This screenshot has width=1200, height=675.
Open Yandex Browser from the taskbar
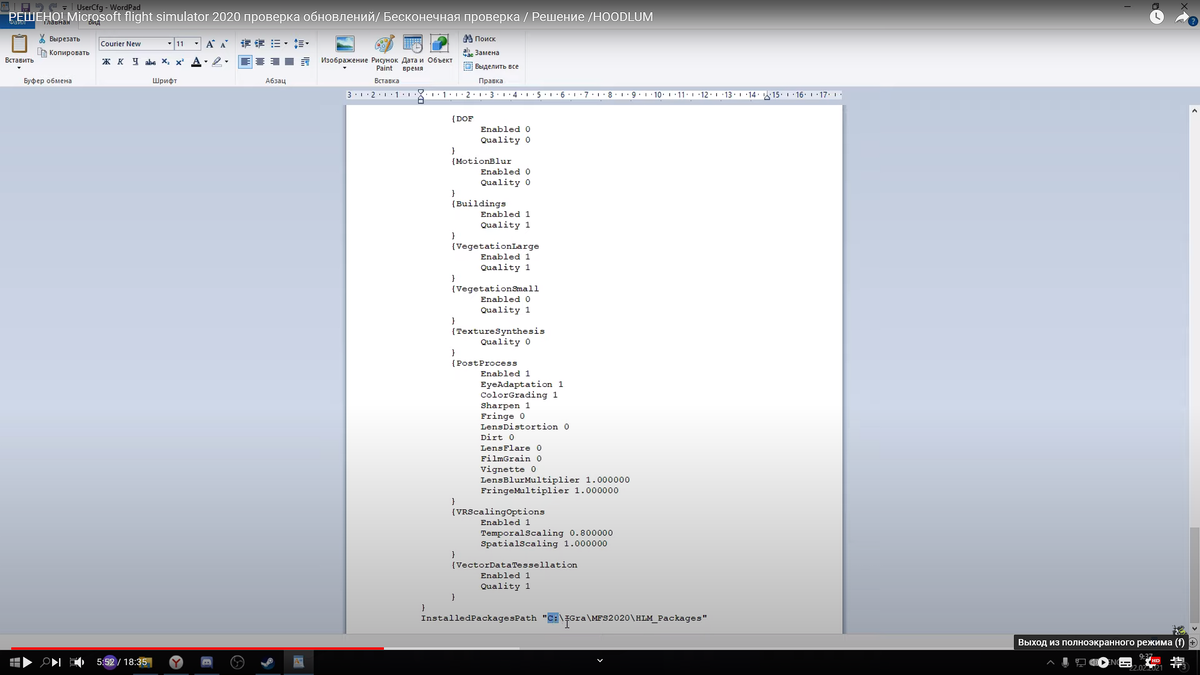point(175,662)
